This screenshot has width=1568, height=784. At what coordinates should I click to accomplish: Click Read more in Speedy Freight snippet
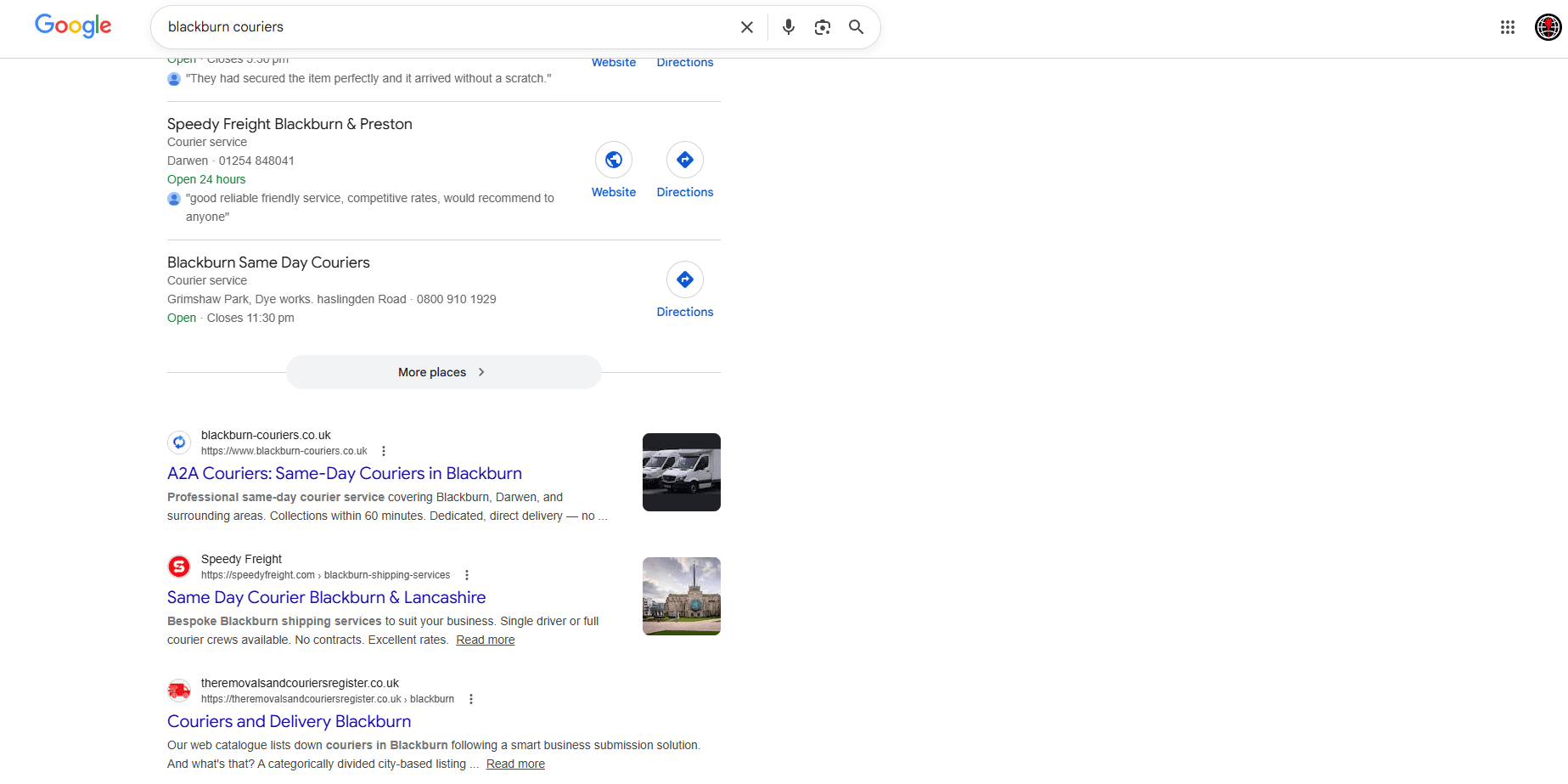(486, 640)
